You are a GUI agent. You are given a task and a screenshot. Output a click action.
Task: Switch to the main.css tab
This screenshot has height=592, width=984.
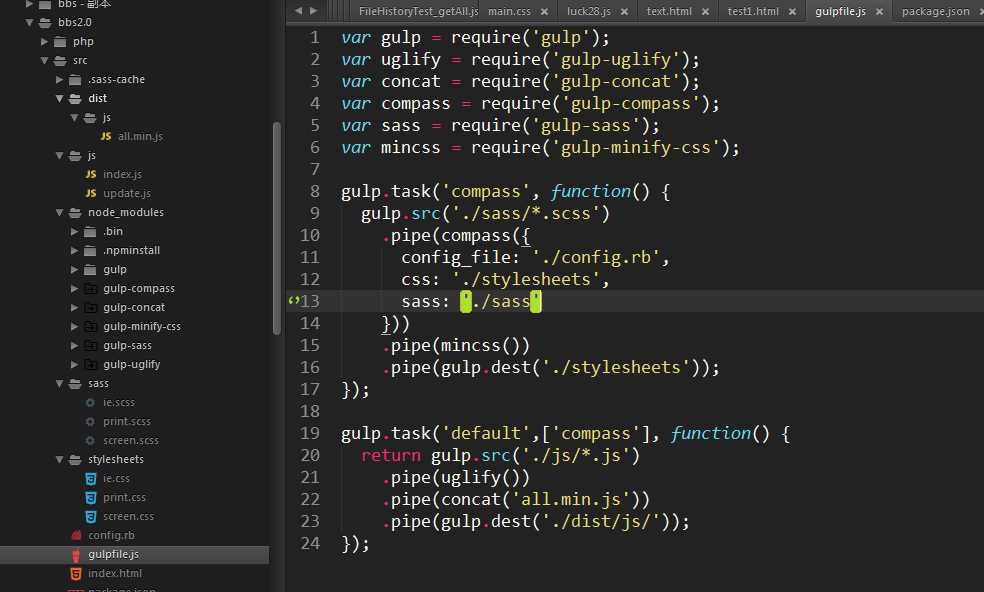[x=509, y=11]
